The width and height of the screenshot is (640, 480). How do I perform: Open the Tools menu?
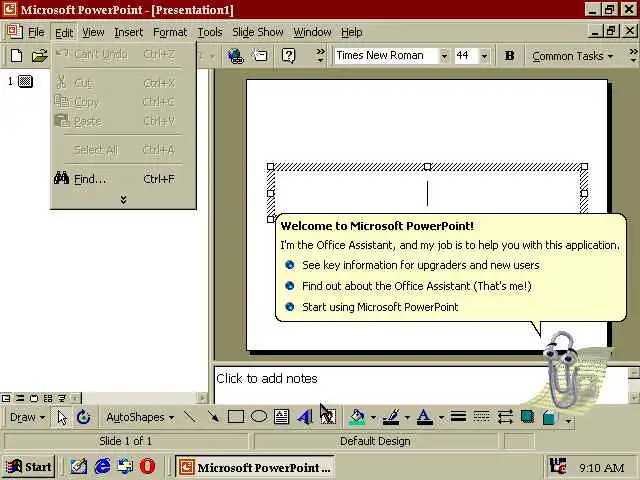210,32
